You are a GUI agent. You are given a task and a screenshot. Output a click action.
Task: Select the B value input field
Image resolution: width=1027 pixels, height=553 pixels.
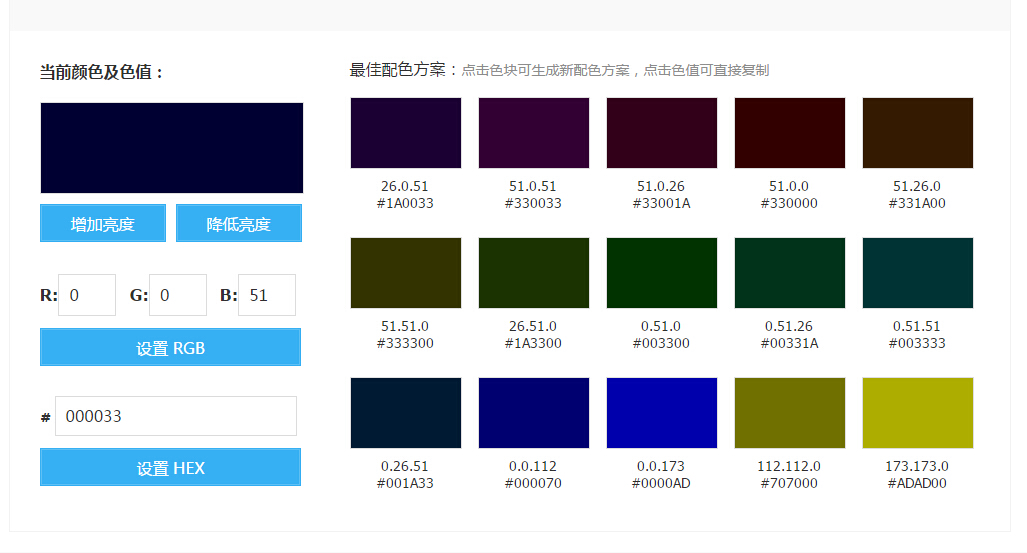click(267, 295)
